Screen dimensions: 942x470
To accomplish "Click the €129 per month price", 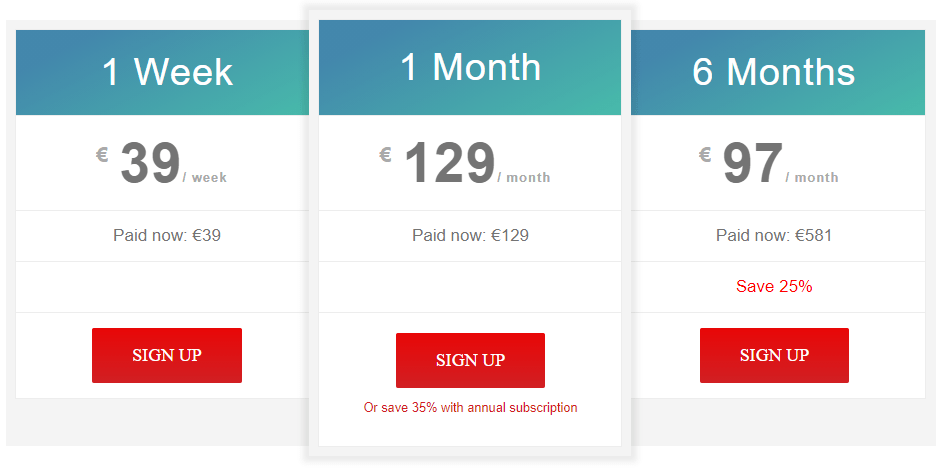I will coord(464,163).
